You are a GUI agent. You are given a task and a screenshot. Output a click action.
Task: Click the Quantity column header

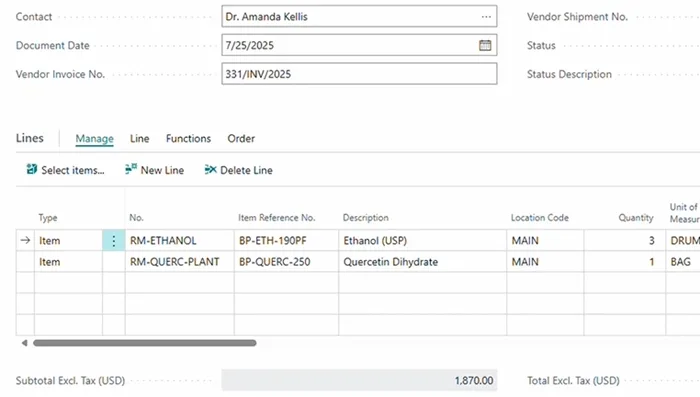tap(636, 218)
